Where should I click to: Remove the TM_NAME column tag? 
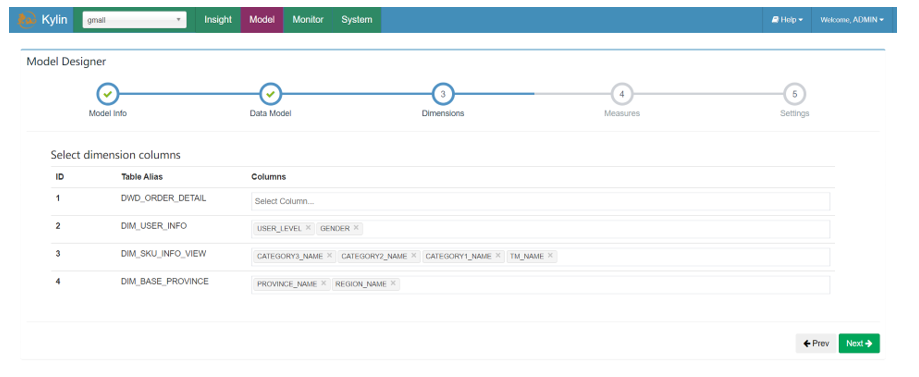(550, 256)
